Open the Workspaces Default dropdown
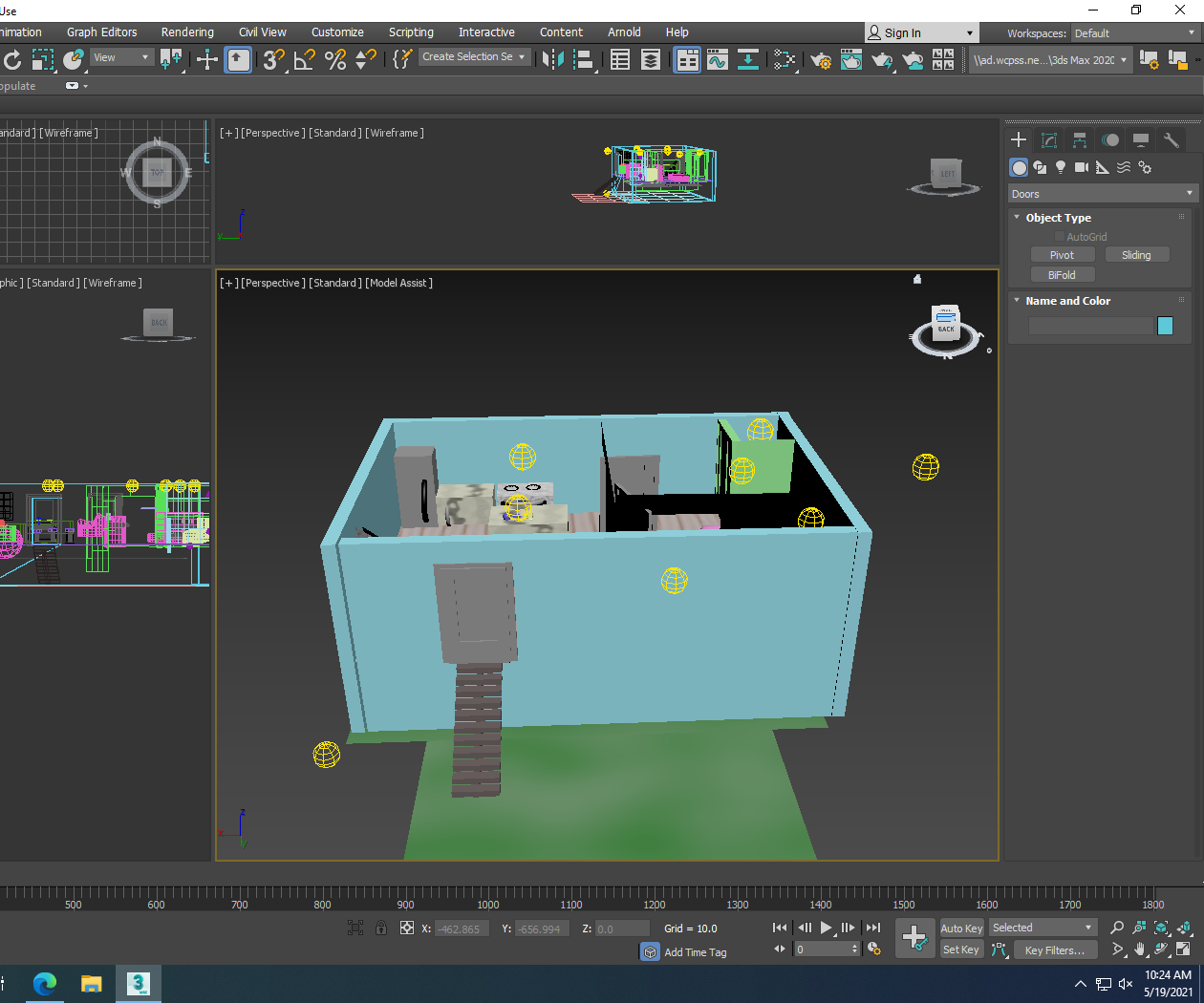 pos(1134,32)
